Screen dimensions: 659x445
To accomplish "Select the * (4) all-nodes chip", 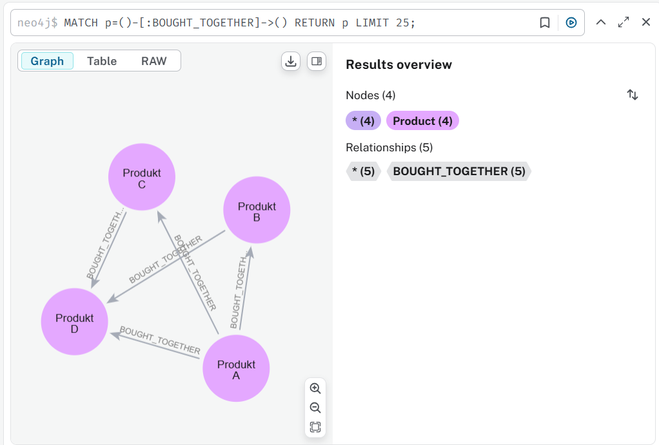I will pos(363,121).
